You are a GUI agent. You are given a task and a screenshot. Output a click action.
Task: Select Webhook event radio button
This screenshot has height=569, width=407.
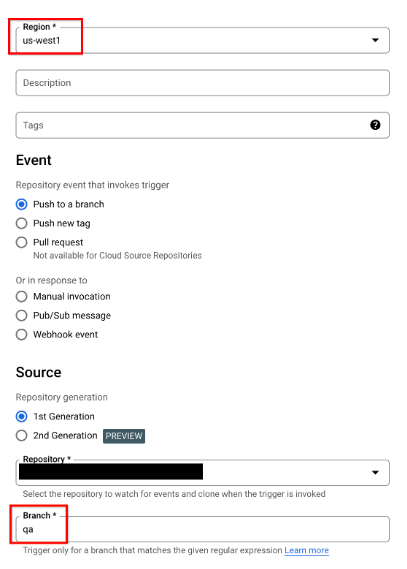[21, 334]
